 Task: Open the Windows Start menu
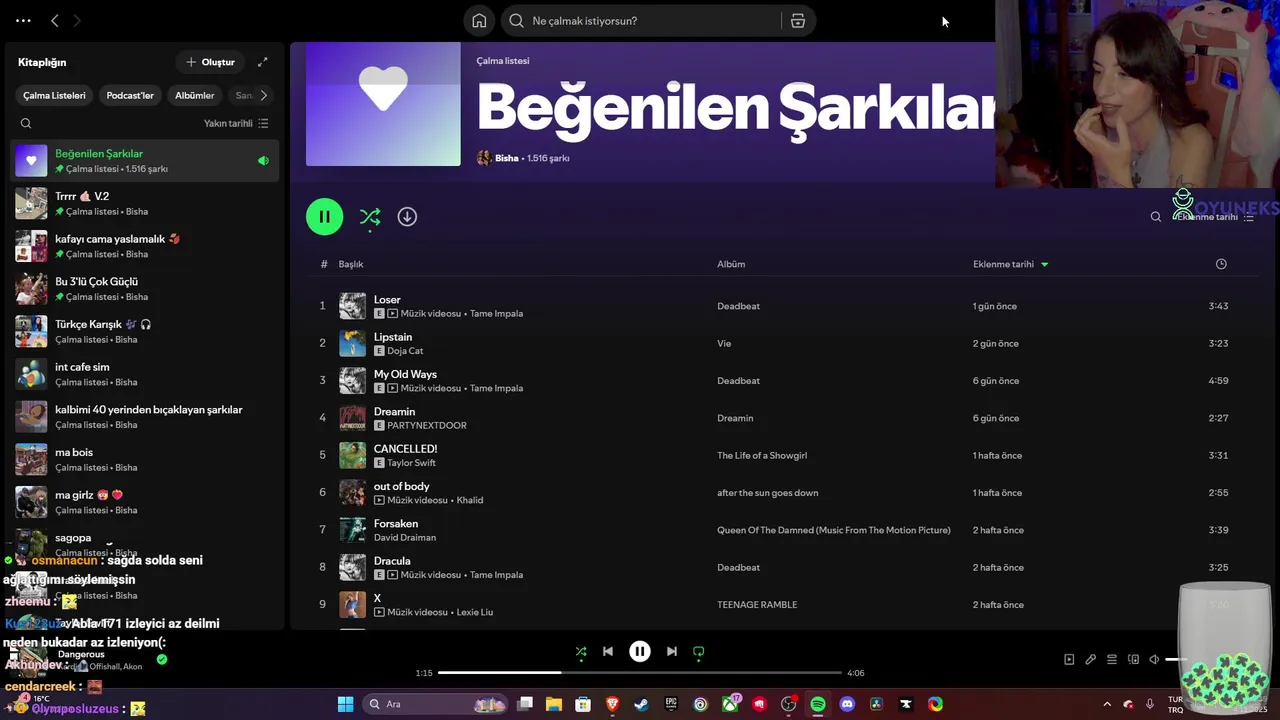pos(345,704)
